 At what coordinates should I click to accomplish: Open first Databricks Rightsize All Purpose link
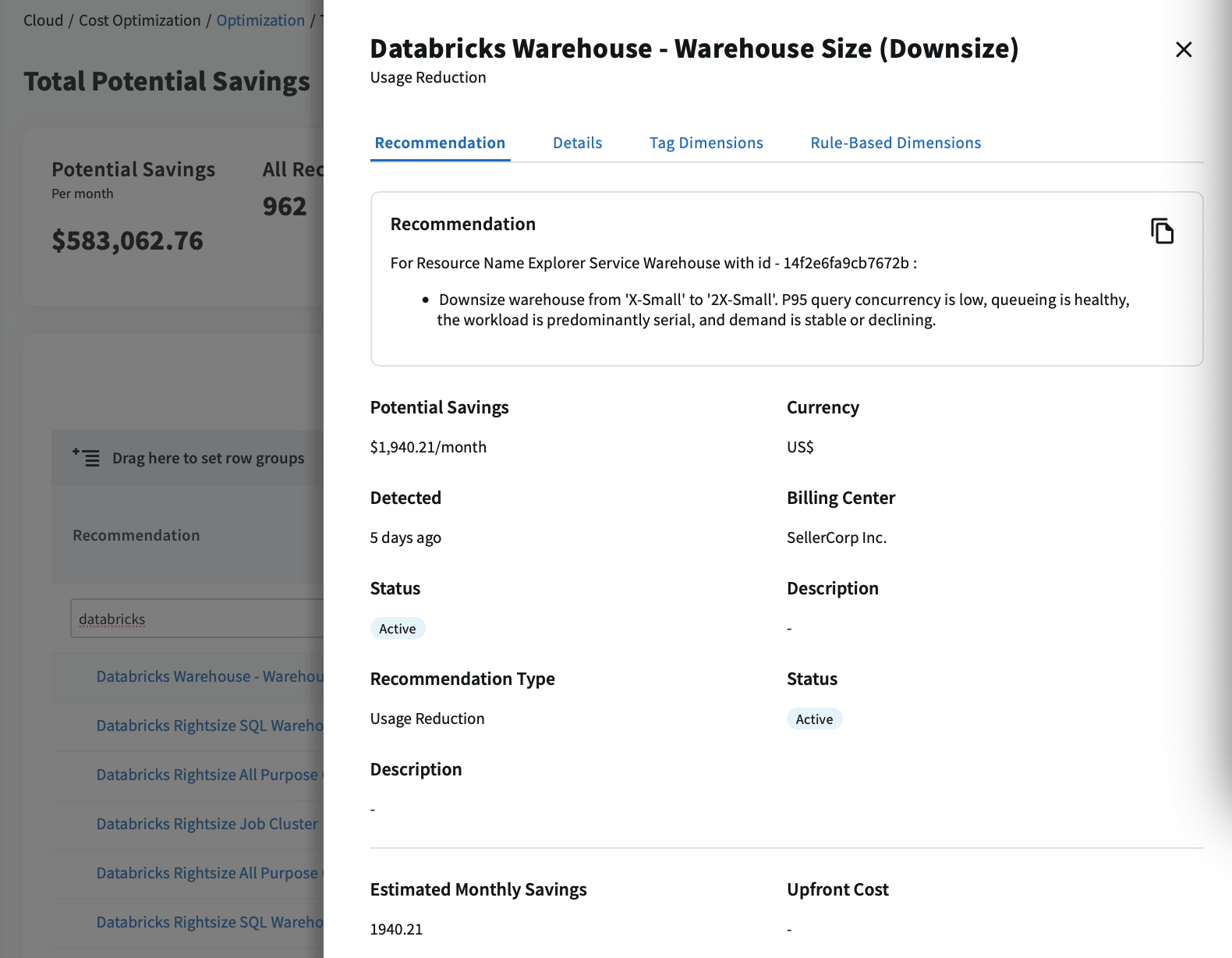209,775
